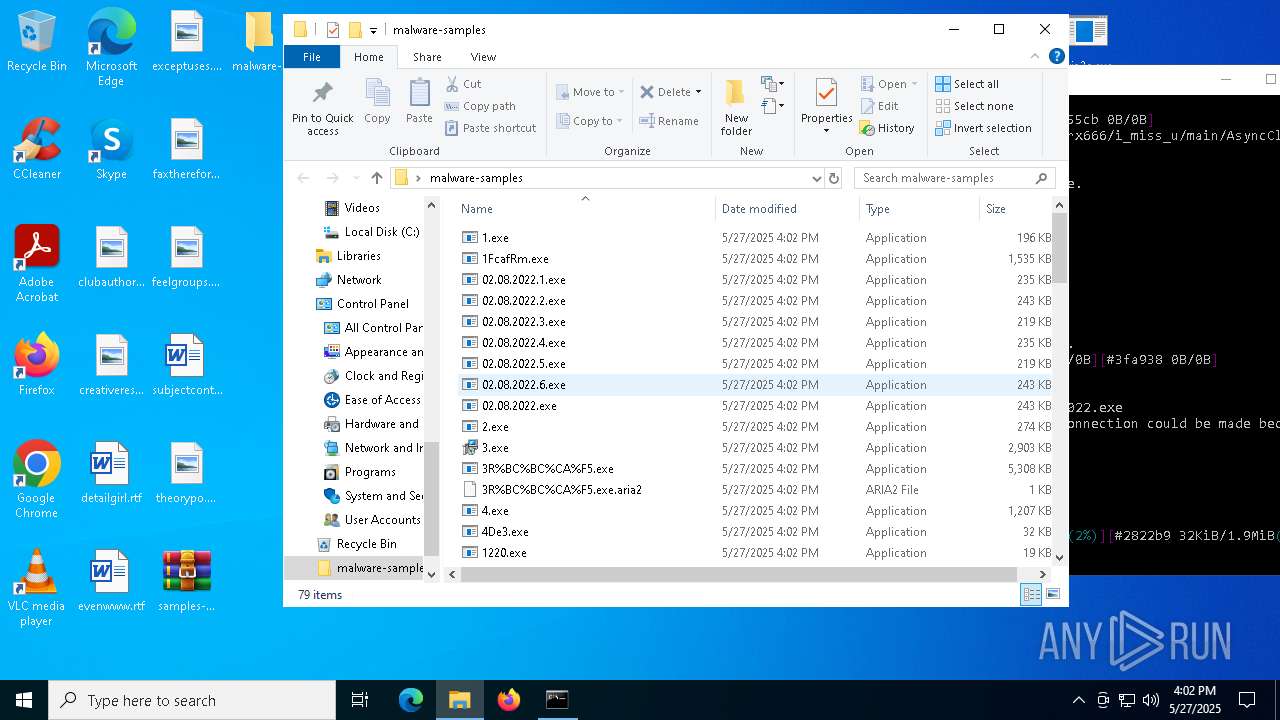Open VLC media player shortcut
The image size is (1280, 720).
click(37, 588)
